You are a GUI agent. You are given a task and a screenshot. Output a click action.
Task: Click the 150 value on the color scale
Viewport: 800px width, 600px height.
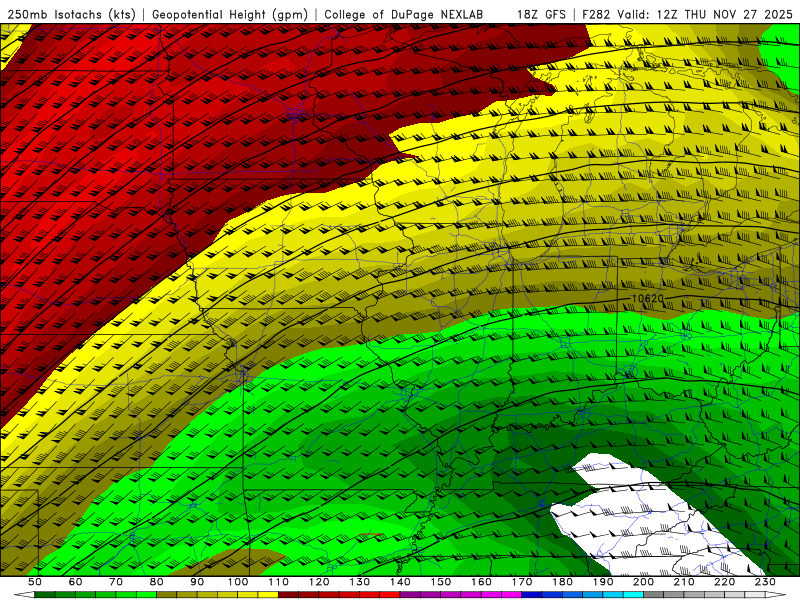(441, 582)
